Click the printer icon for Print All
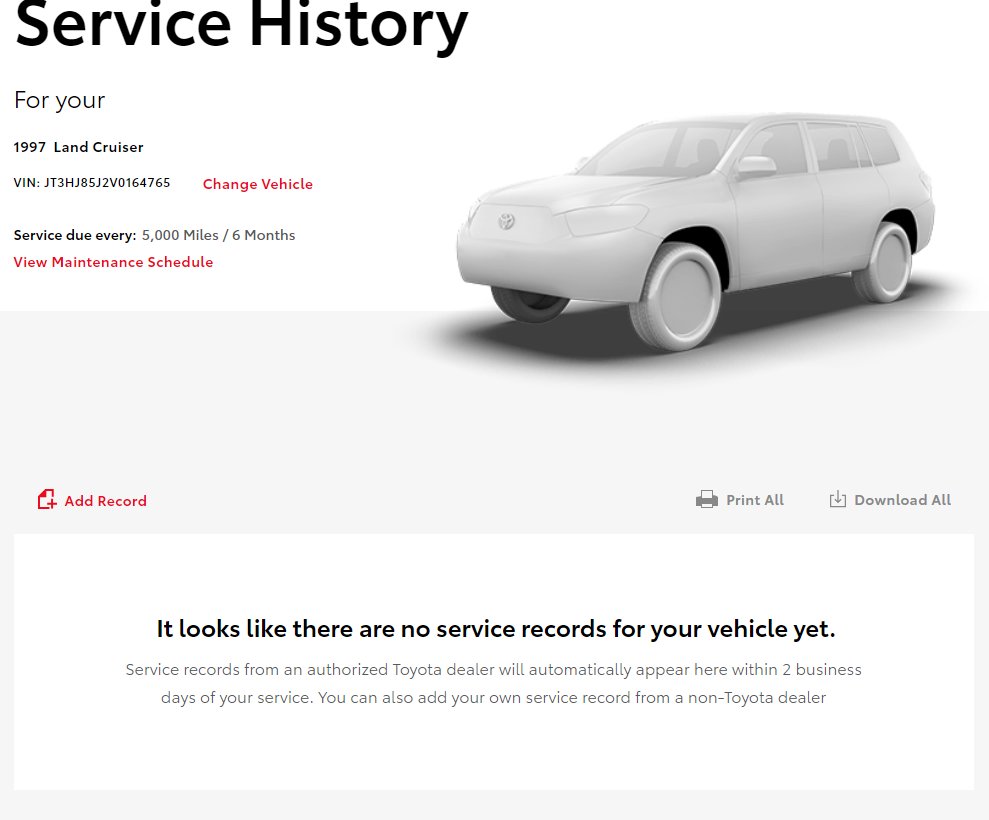This screenshot has height=820, width=989. (706, 500)
